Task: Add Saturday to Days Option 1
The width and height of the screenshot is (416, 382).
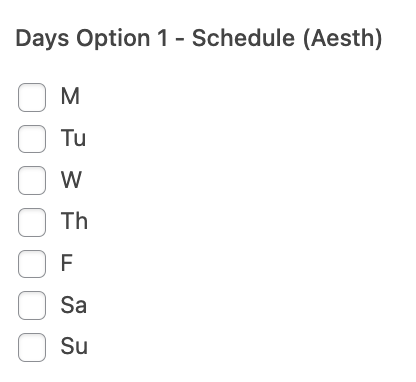Action: tap(32, 305)
